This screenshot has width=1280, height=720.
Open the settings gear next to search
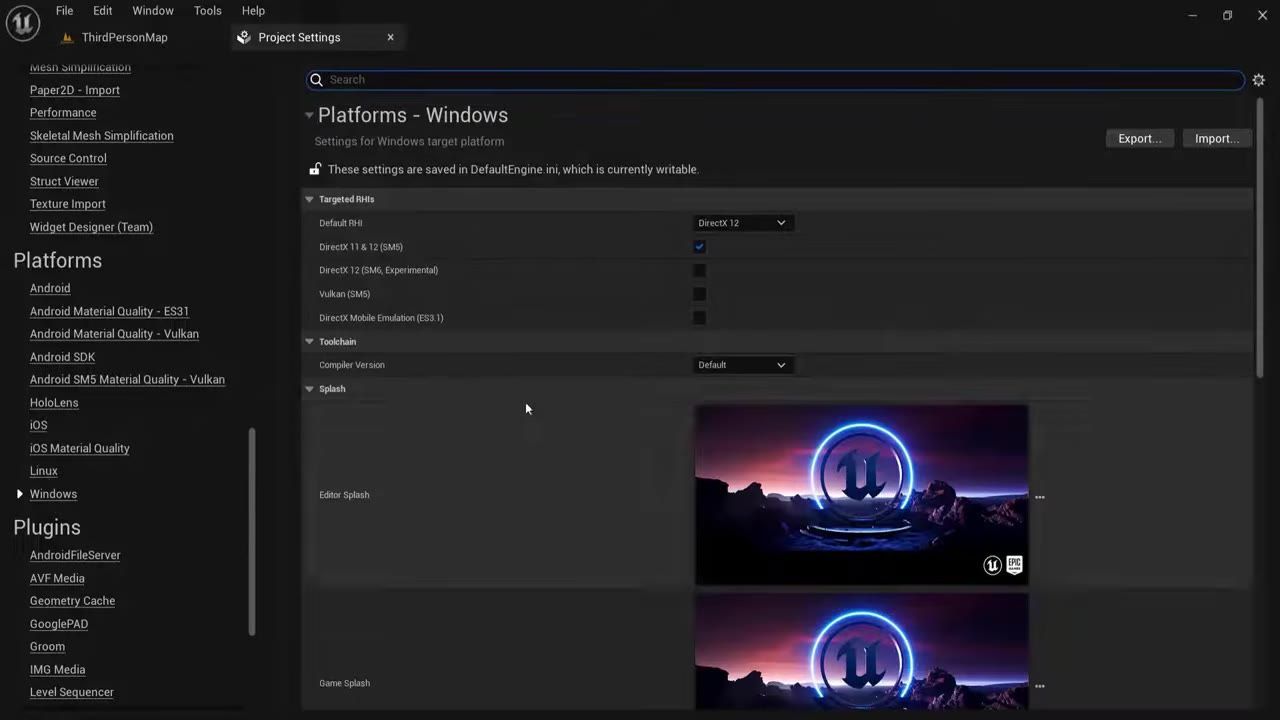(x=1259, y=80)
